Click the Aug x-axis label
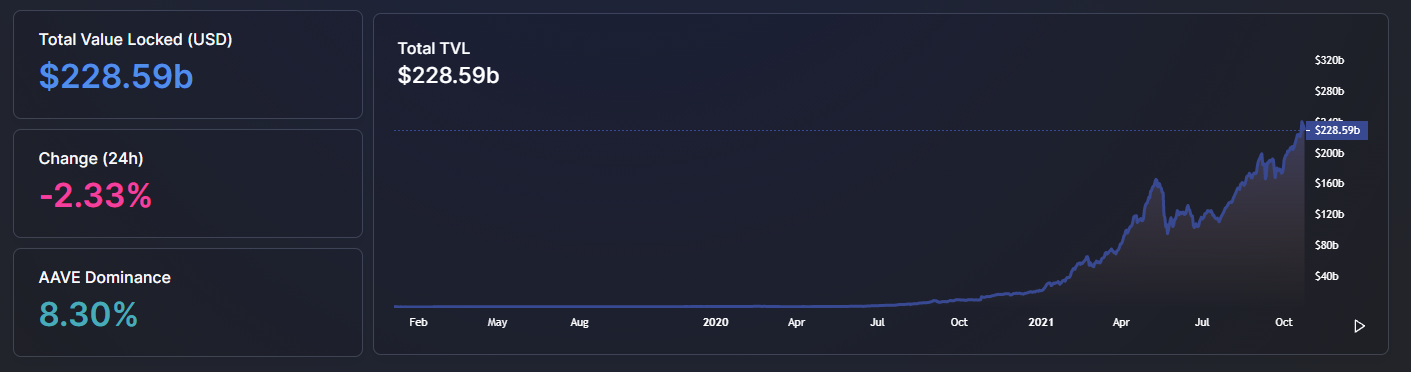The image size is (1411, 372). click(x=580, y=323)
